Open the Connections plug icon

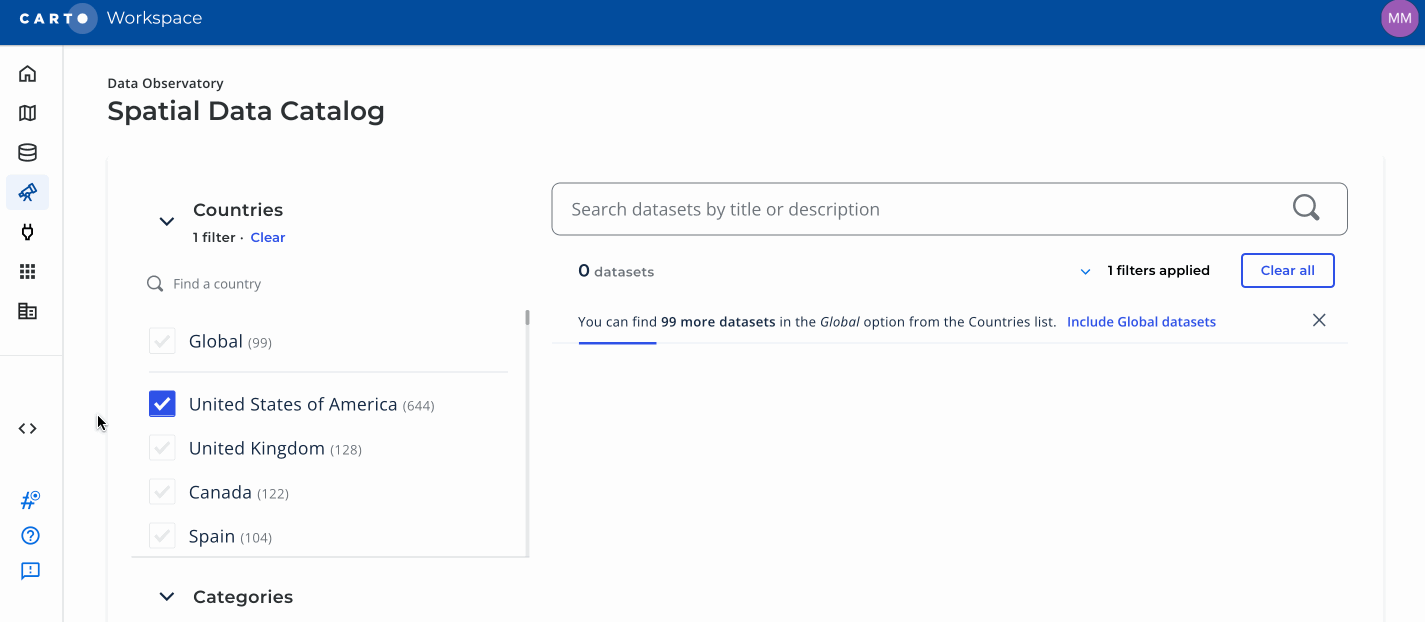pyautogui.click(x=28, y=232)
